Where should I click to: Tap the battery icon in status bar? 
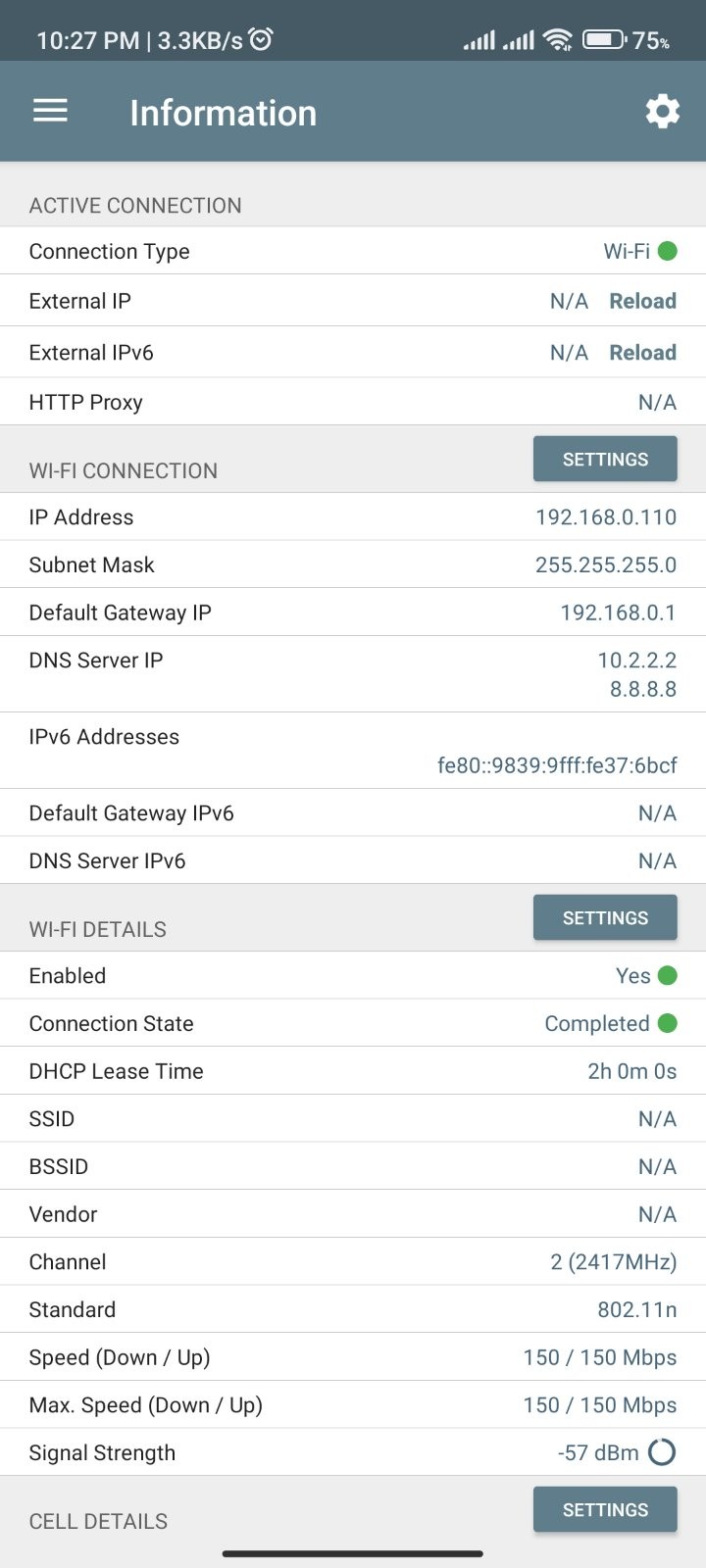pos(604,40)
